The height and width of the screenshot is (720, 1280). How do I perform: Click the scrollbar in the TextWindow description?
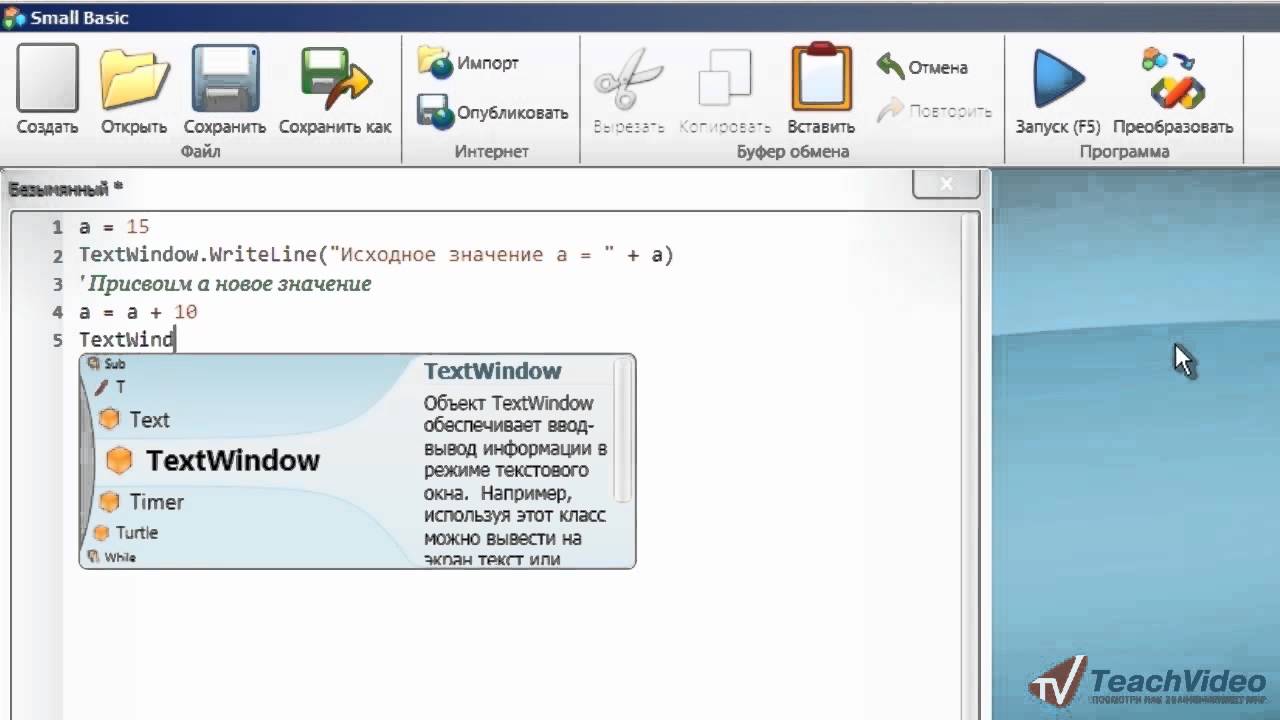click(x=623, y=430)
